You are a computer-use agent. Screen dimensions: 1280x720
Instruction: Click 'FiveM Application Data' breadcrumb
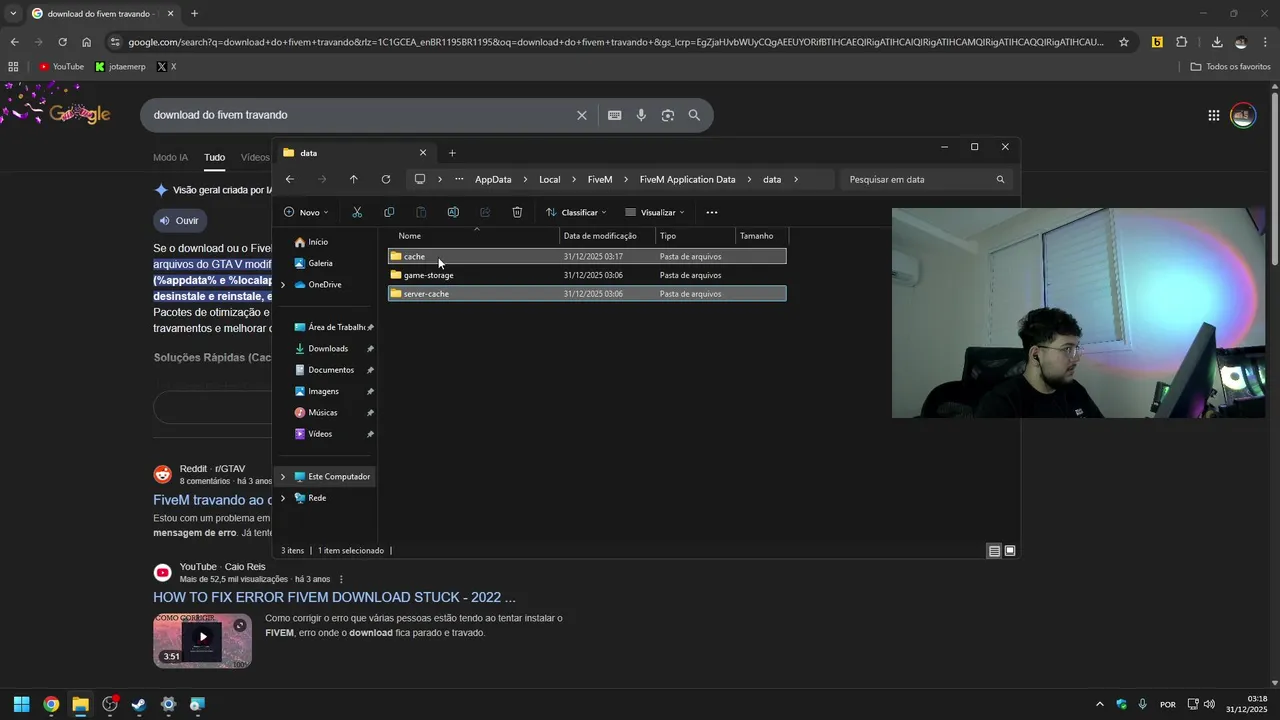[687, 180]
